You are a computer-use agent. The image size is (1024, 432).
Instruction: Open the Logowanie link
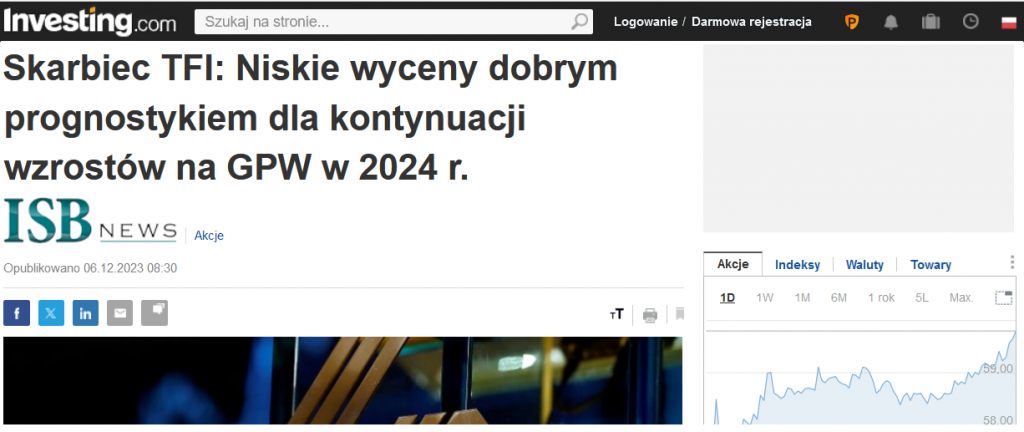pos(645,22)
